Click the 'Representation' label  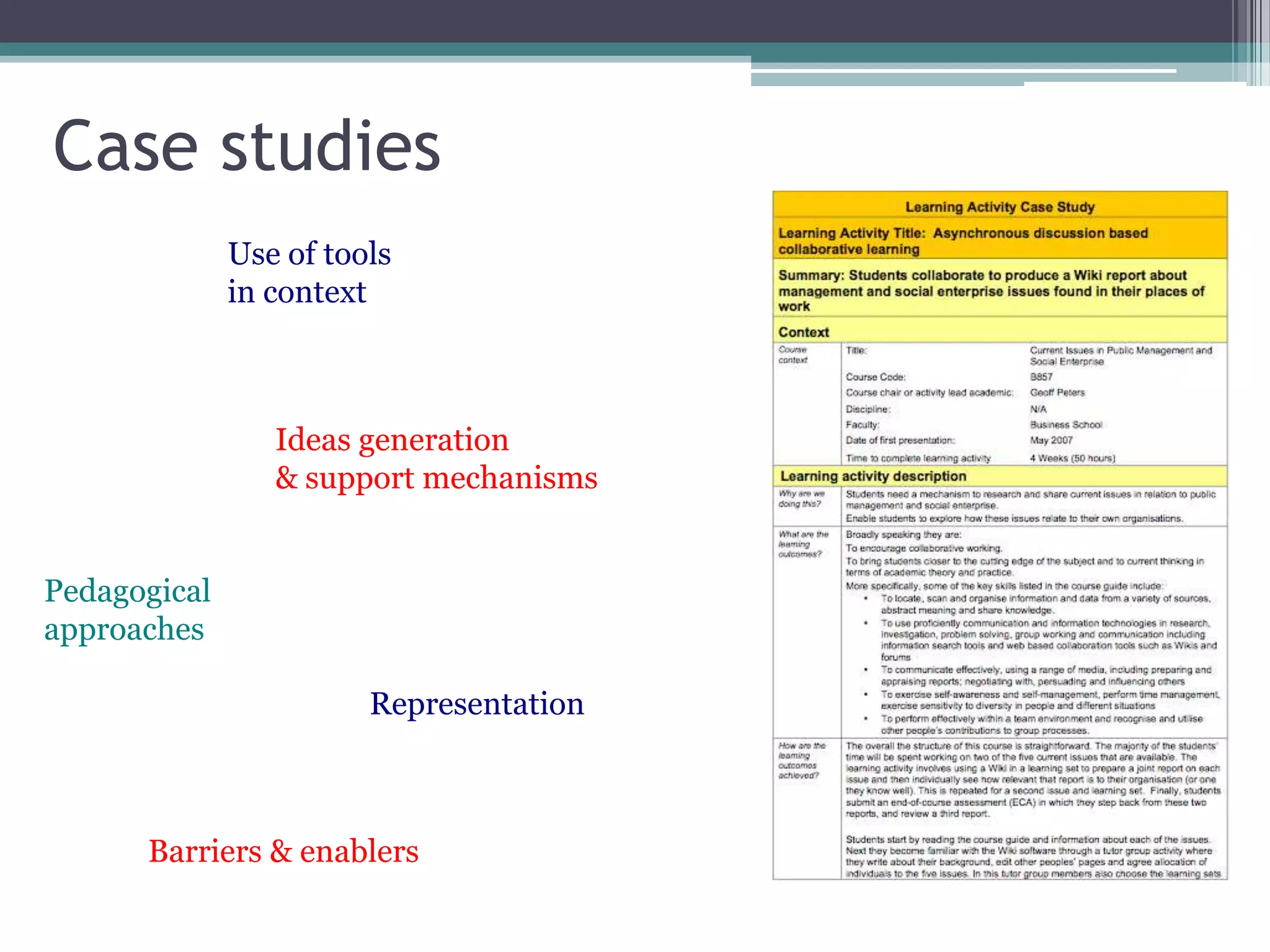coord(477,704)
